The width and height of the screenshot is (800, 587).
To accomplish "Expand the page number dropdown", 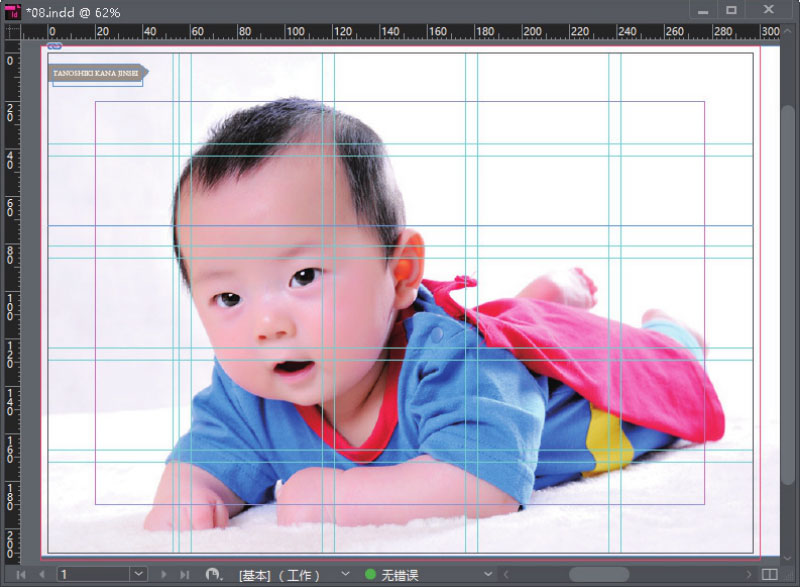I will pos(139,575).
